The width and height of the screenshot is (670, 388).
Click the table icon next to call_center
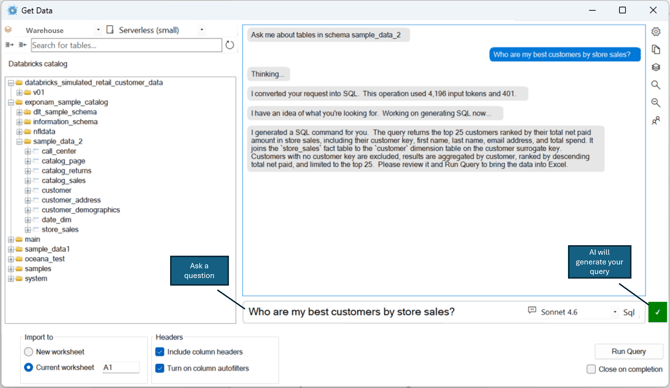click(36, 151)
